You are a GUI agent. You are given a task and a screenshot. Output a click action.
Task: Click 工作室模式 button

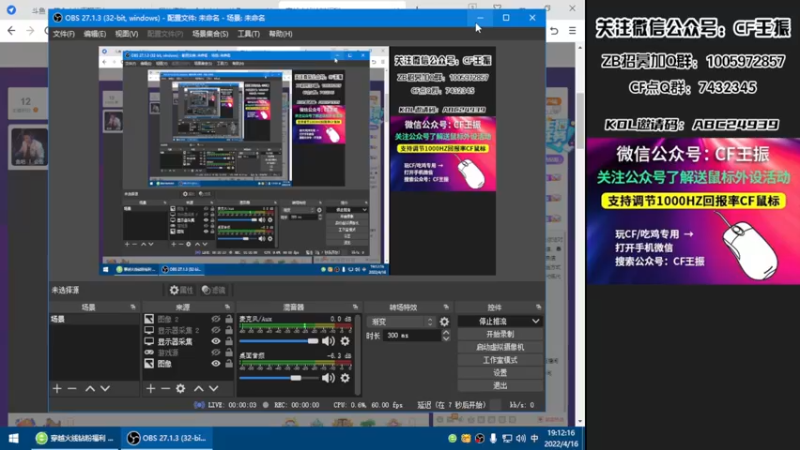point(500,360)
